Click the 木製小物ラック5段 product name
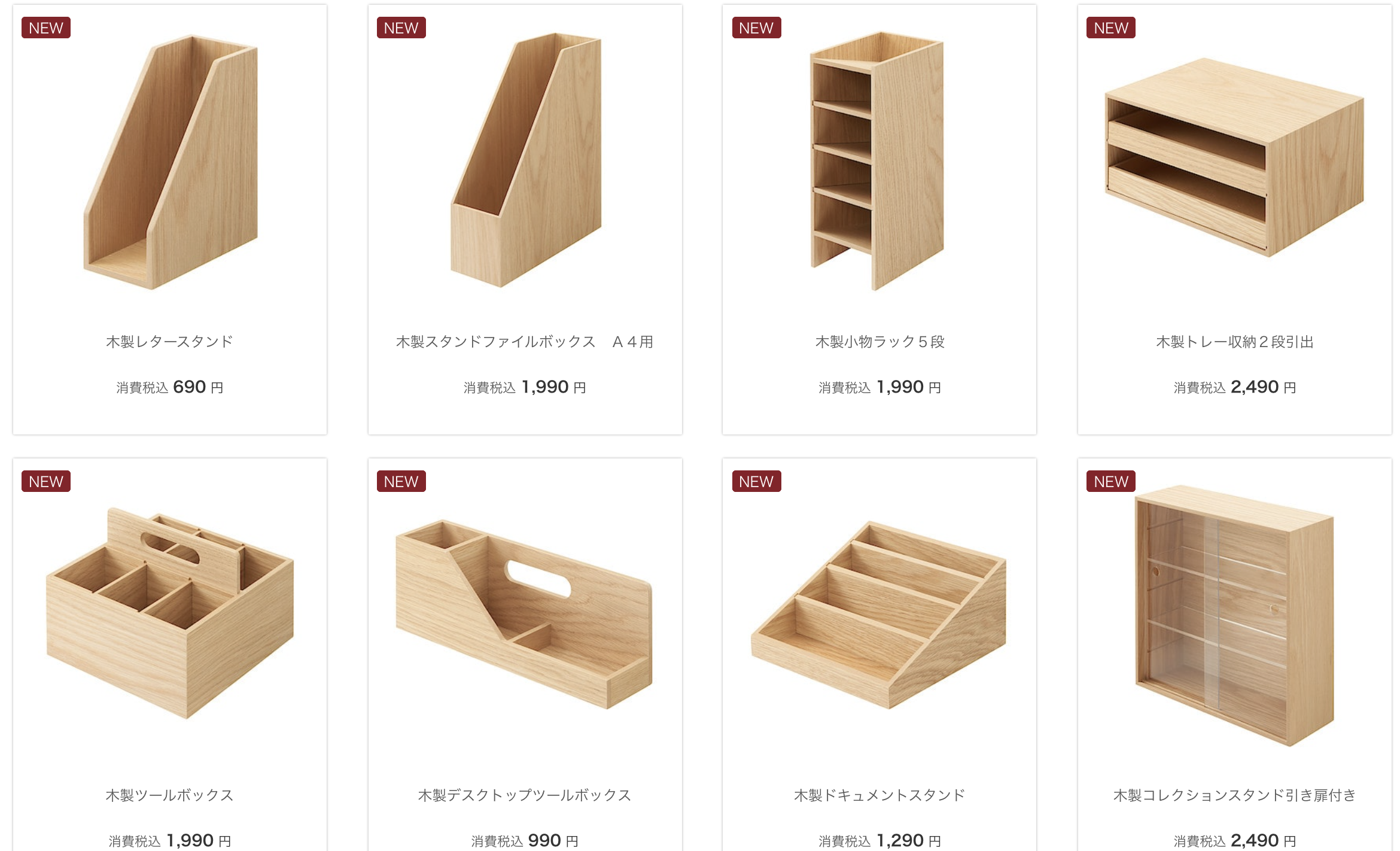This screenshot has width=1400, height=851. pyautogui.click(x=879, y=342)
